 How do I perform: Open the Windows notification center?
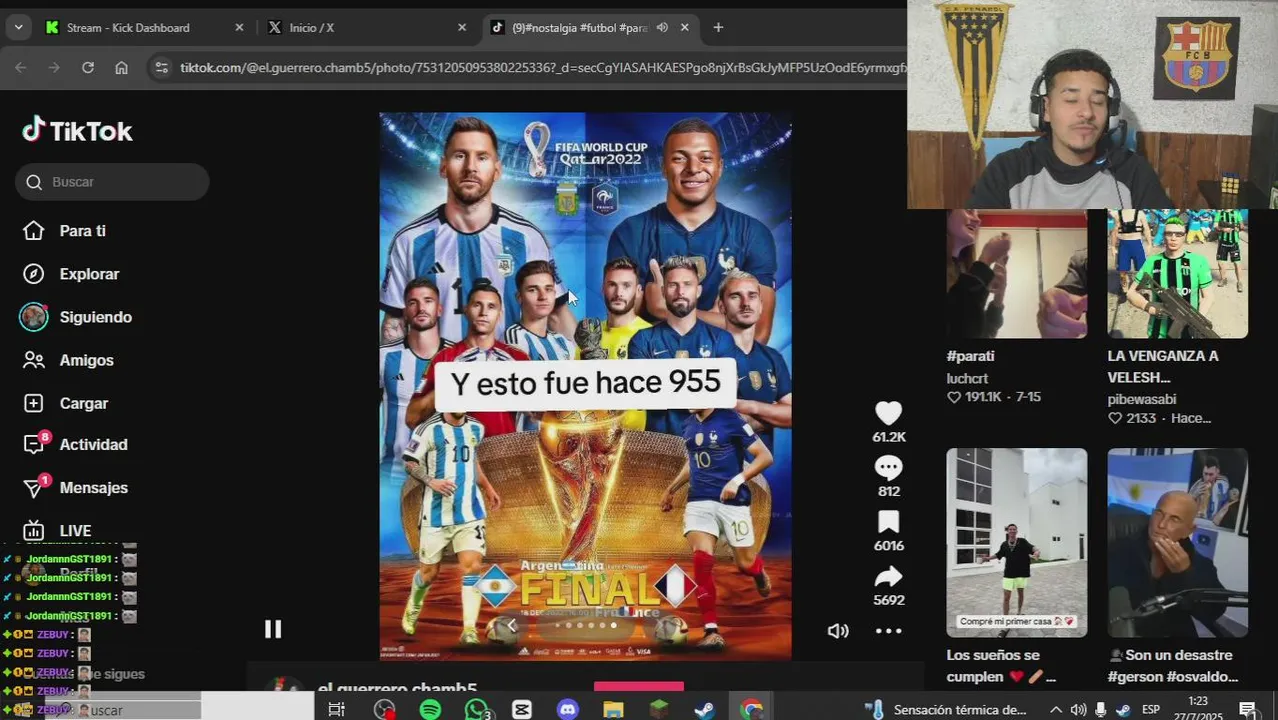pos(1248,710)
